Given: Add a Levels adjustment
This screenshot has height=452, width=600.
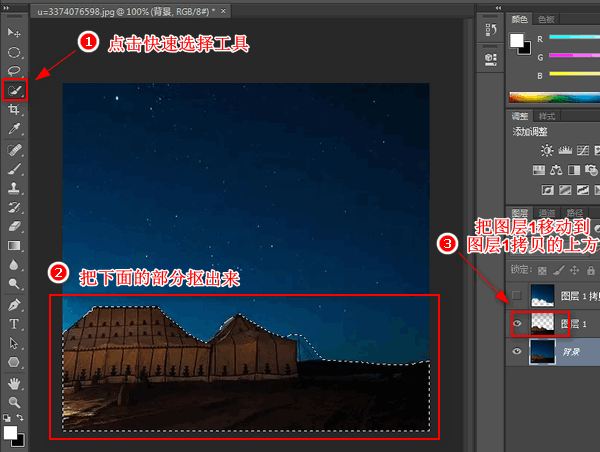Looking at the screenshot, I should click(x=565, y=150).
